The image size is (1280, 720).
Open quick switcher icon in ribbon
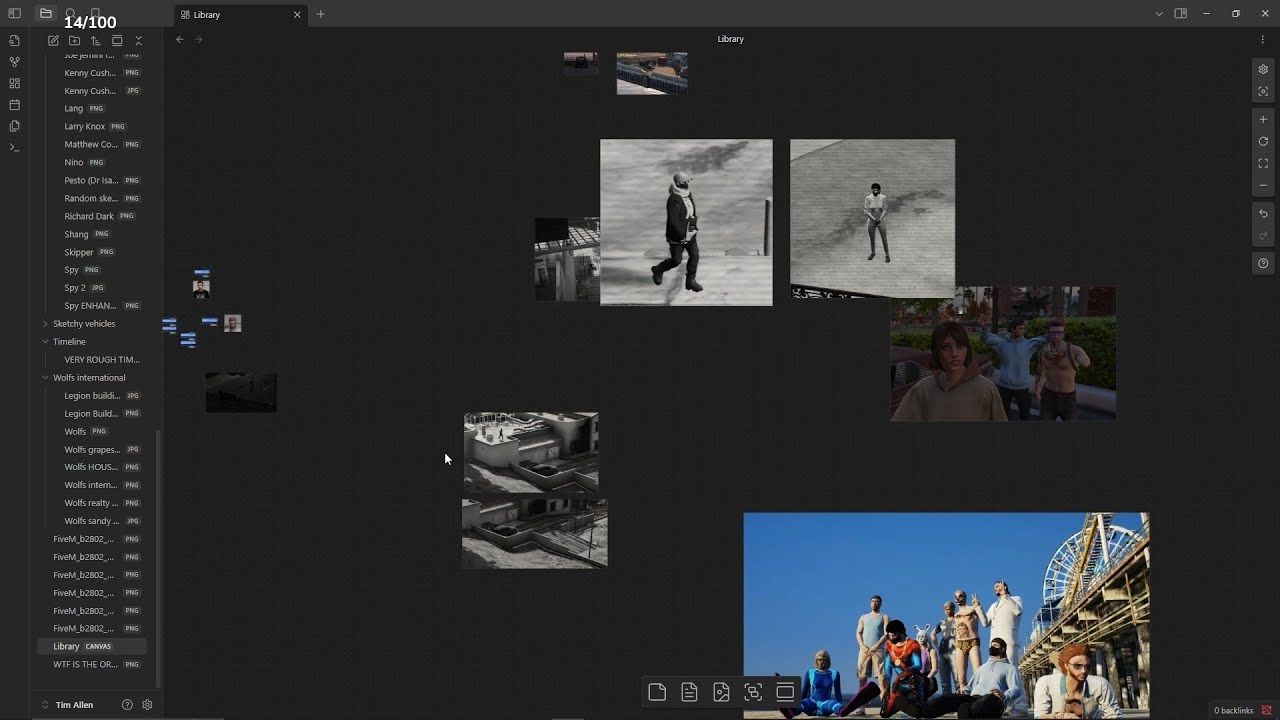point(14,41)
